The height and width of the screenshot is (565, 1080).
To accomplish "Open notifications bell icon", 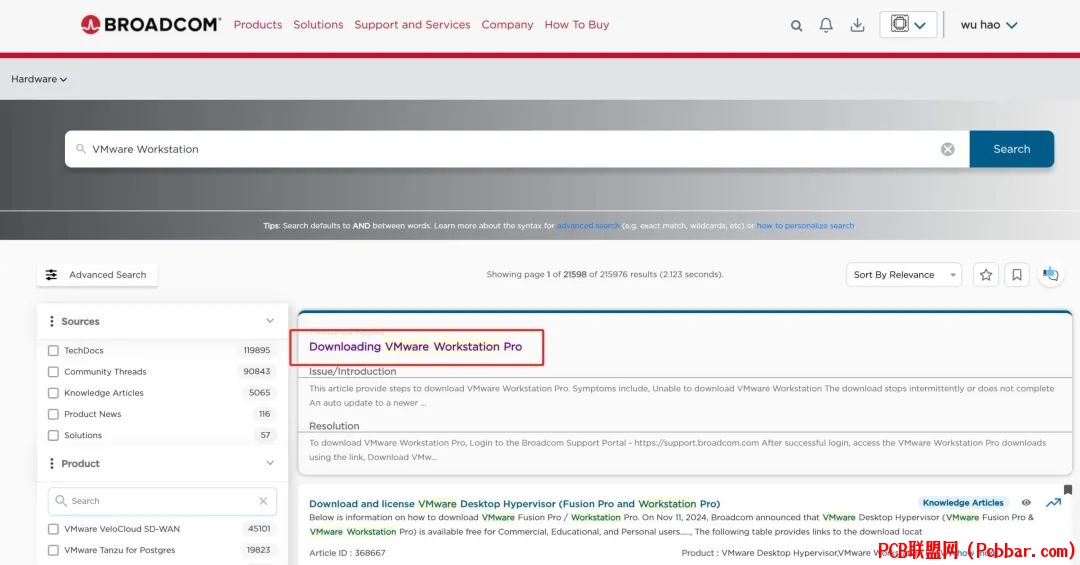I will tap(826, 25).
